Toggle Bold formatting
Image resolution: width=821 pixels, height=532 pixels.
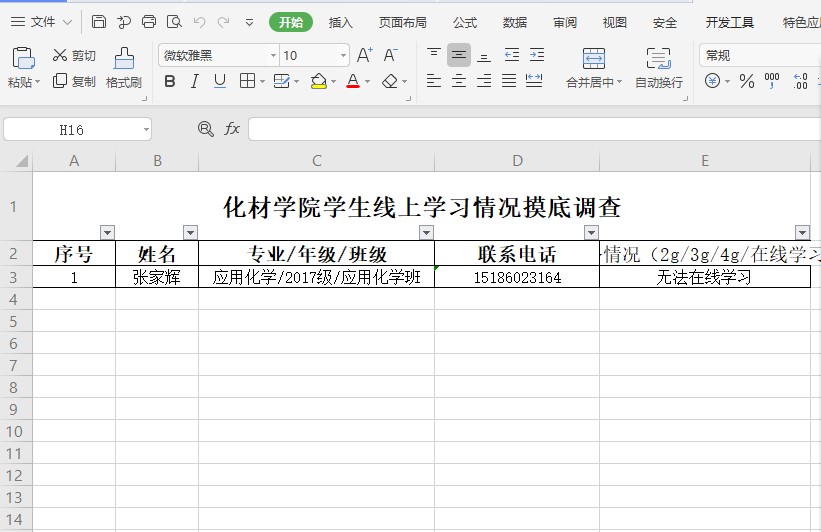[x=169, y=81]
